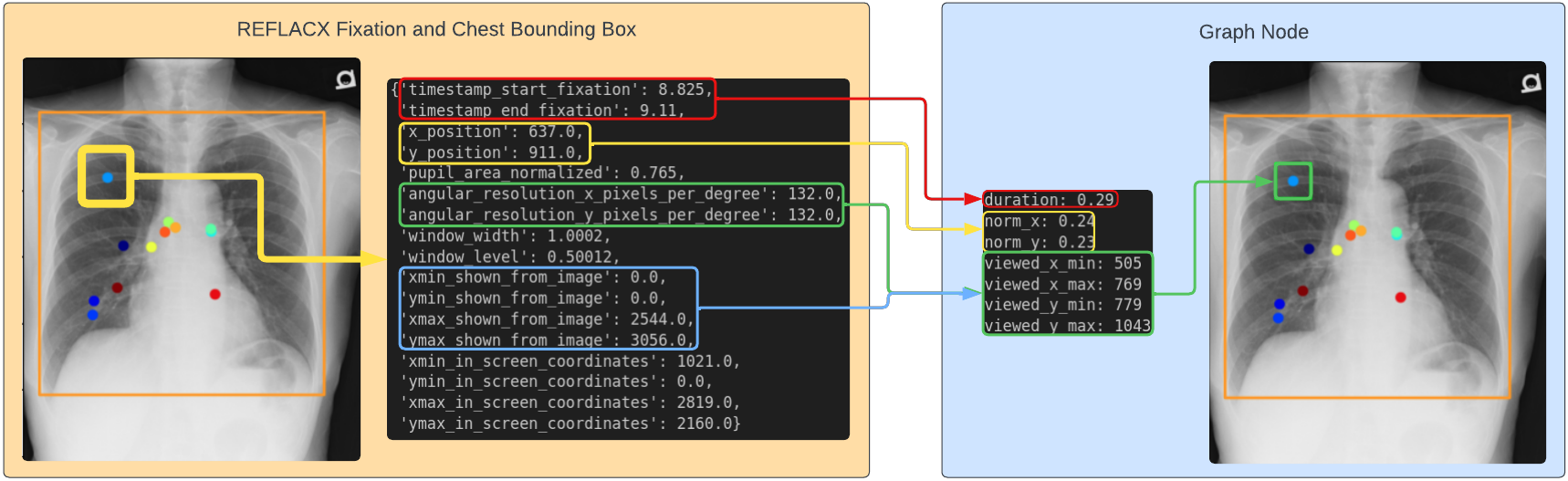Click the light-blue fixation dot inside the green box
The height and width of the screenshot is (481, 1568).
pyautogui.click(x=1293, y=181)
